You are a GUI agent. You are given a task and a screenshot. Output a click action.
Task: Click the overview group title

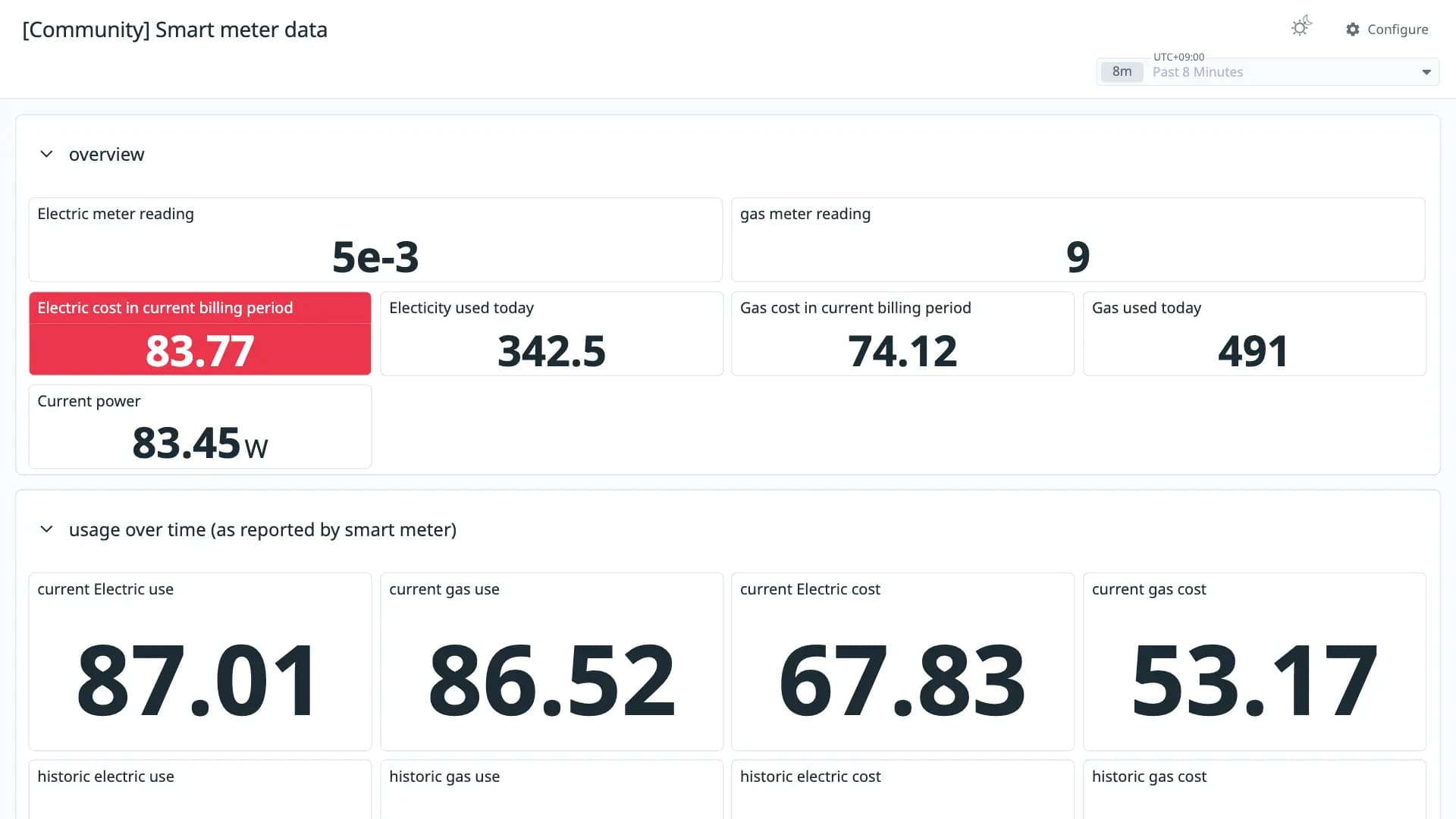pos(106,154)
